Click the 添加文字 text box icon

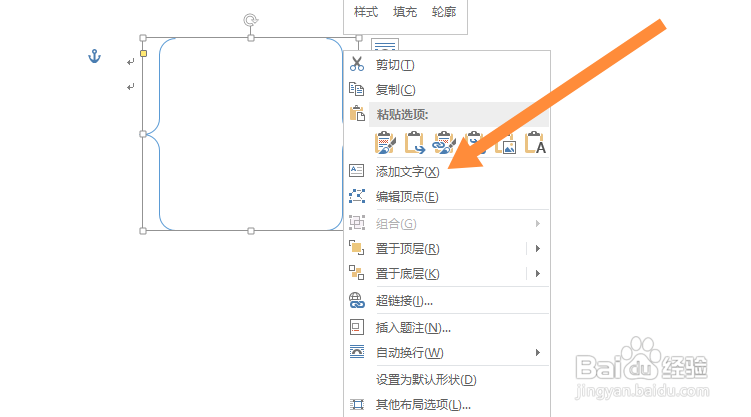pos(356,171)
